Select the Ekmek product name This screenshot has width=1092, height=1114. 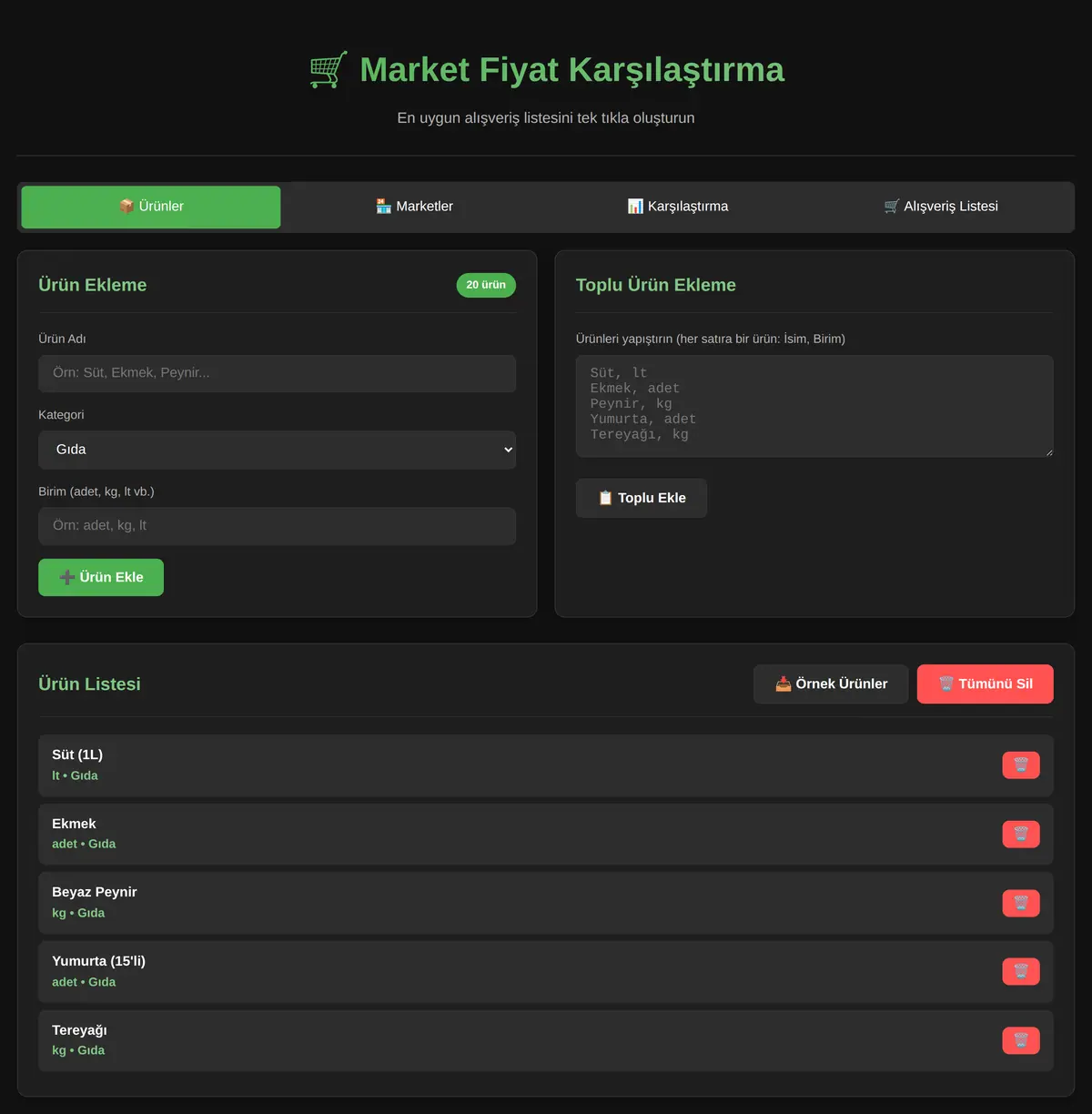tap(74, 824)
